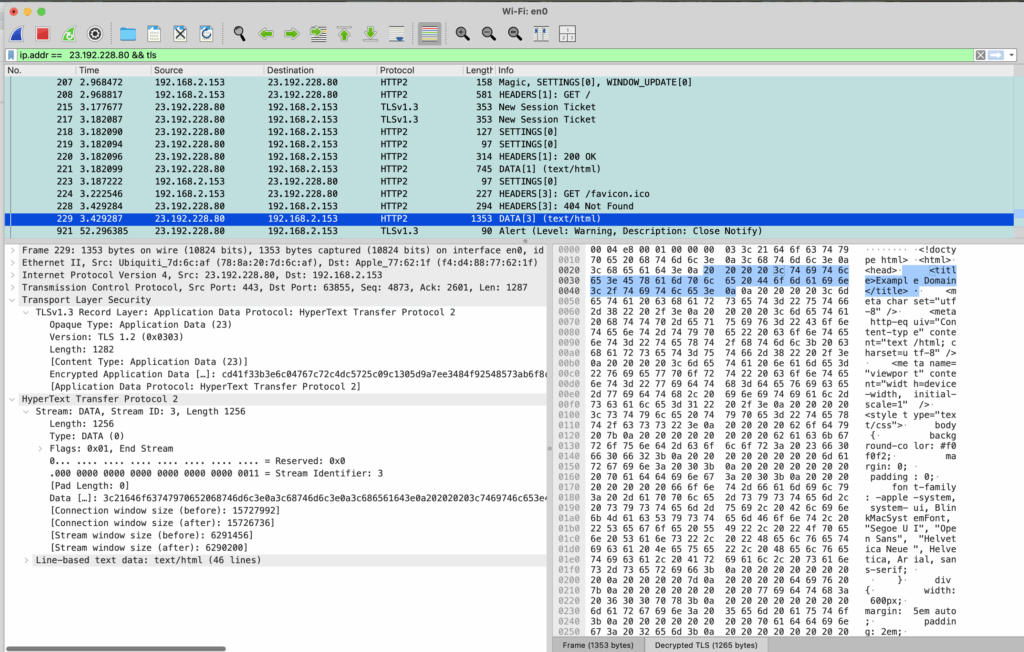The height and width of the screenshot is (652, 1024).
Task: Sort packets by Info column
Action: tap(754, 70)
